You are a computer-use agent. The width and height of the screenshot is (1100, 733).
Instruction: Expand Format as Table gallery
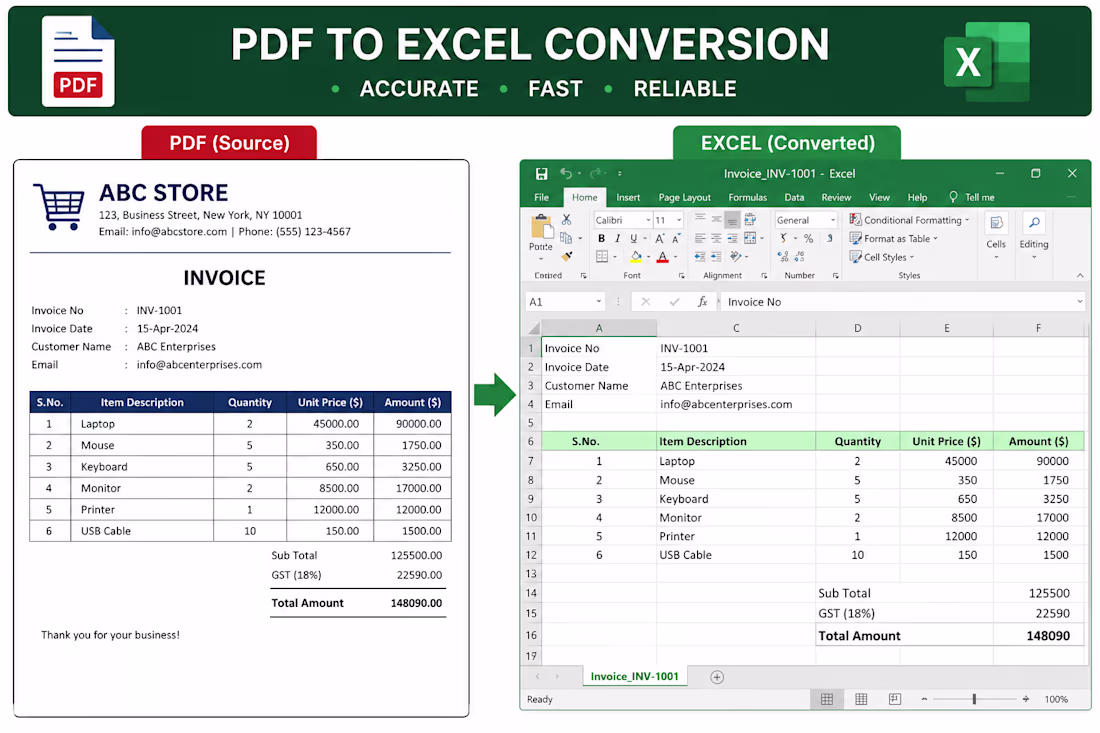click(x=894, y=238)
